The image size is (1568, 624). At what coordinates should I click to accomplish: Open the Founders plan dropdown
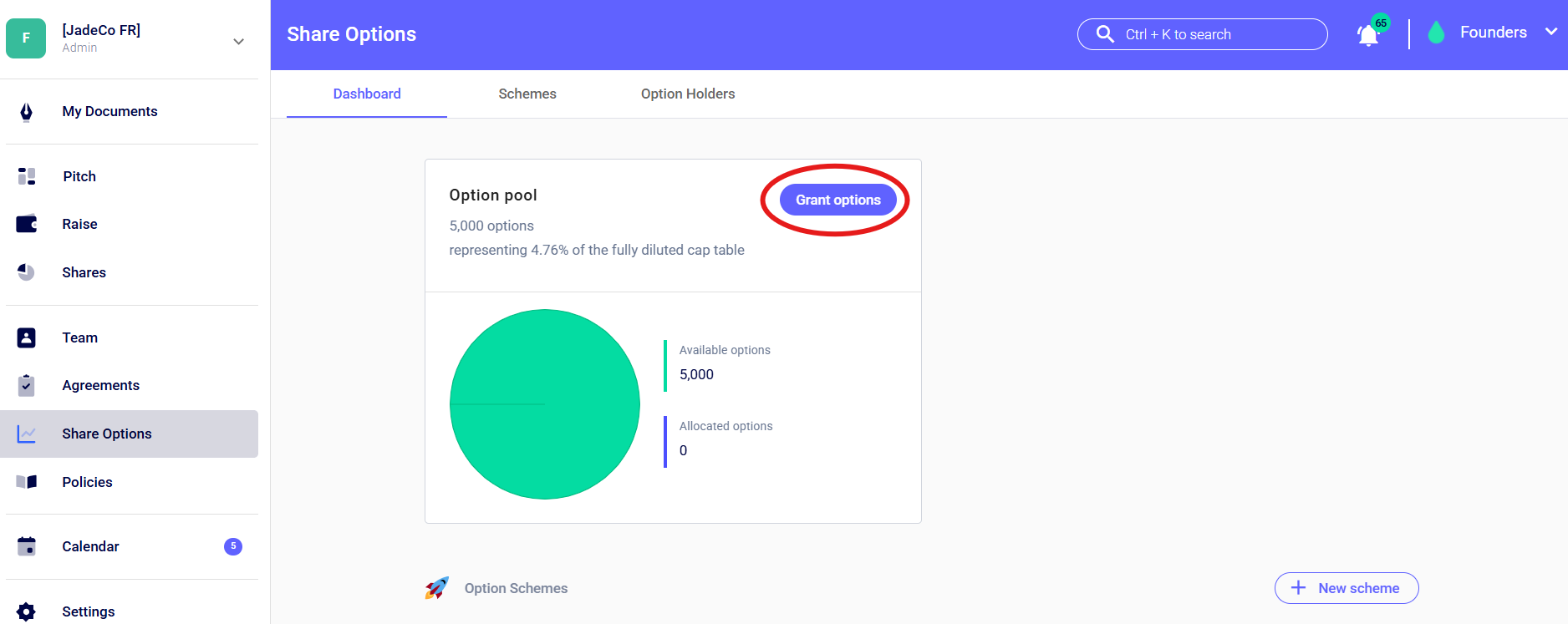point(1492,33)
